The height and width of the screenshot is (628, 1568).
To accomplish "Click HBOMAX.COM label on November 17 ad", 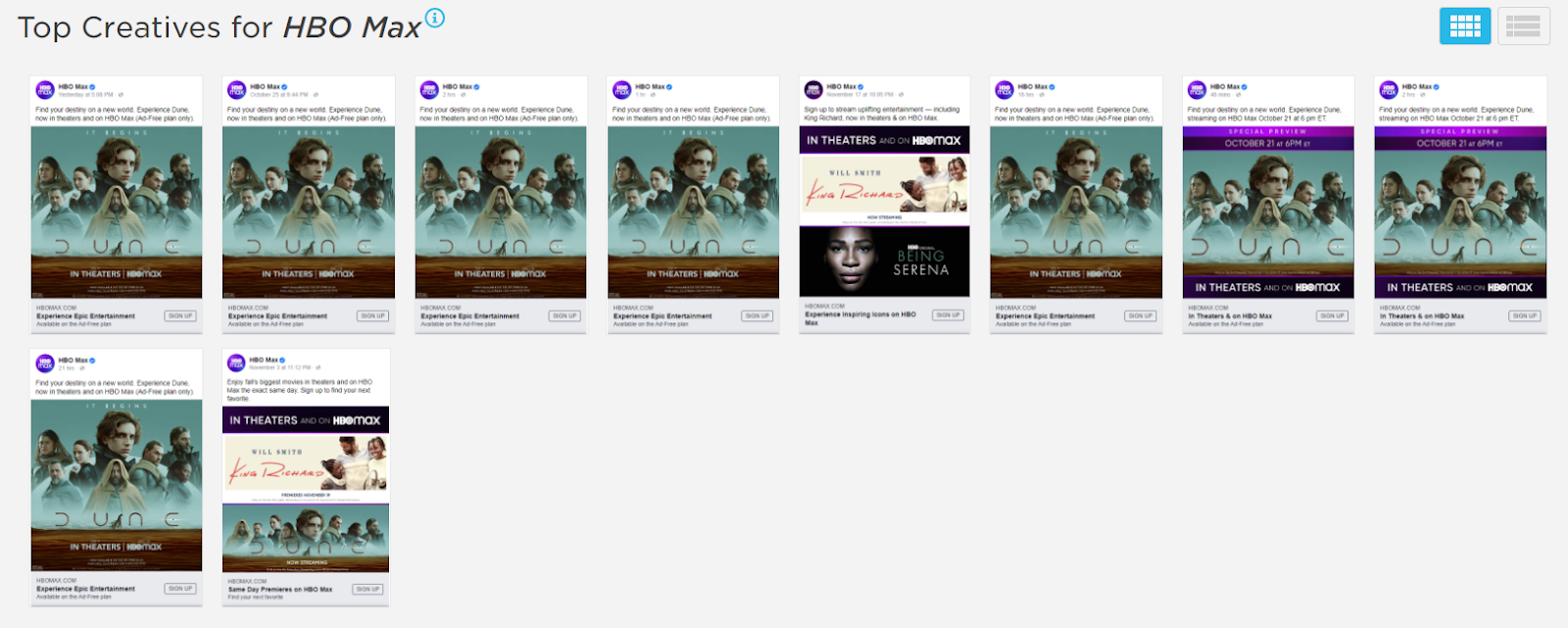I will tap(824, 305).
